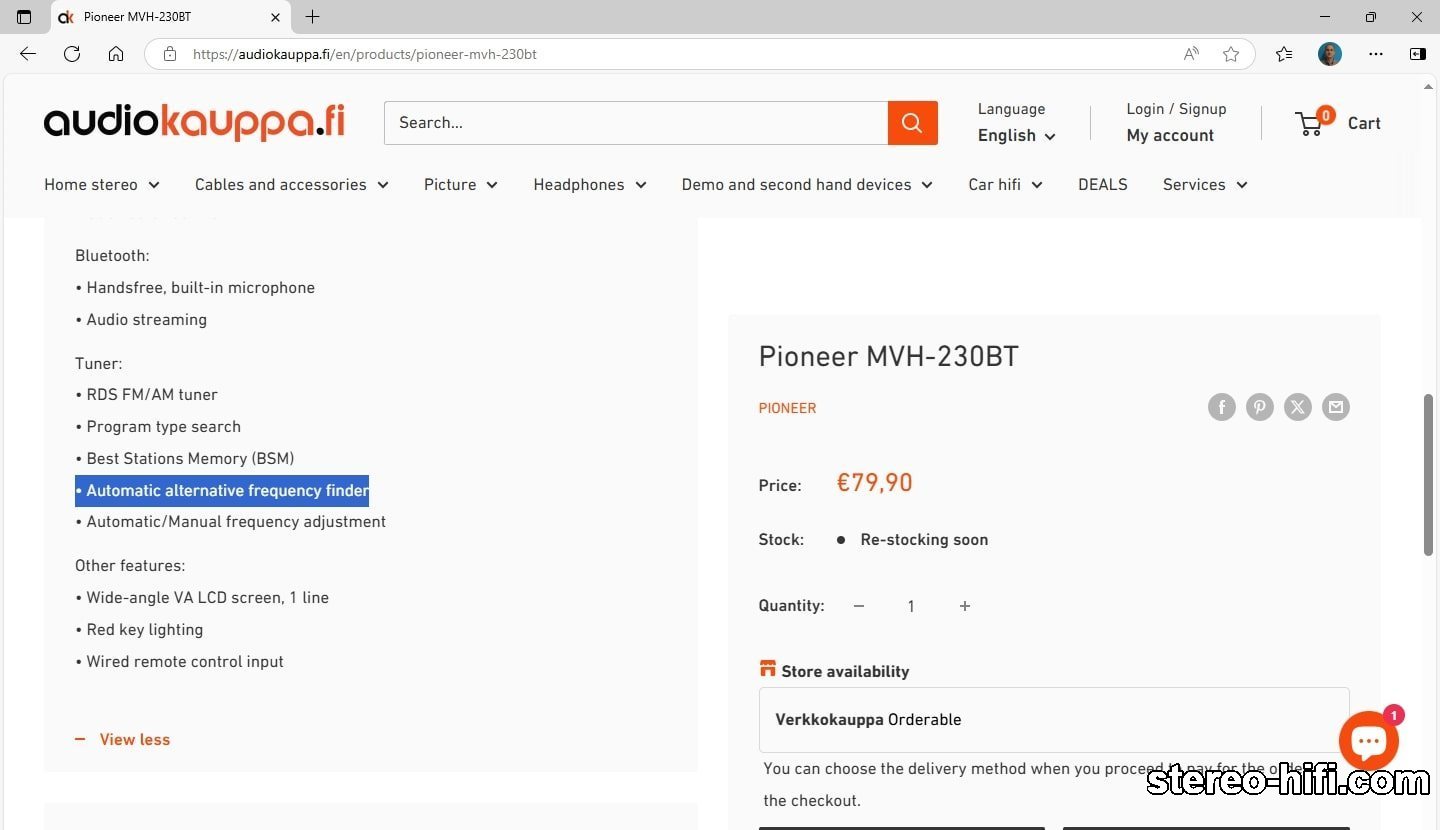Open the Language English dropdown
This screenshot has height=830, width=1440.
[1017, 136]
